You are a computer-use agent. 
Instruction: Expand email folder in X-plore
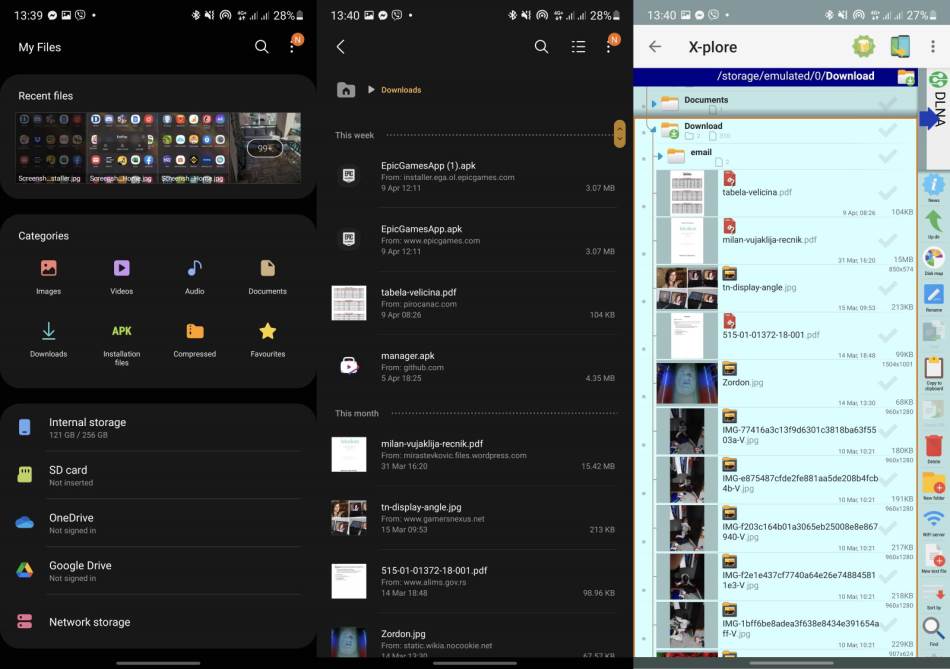coord(660,156)
